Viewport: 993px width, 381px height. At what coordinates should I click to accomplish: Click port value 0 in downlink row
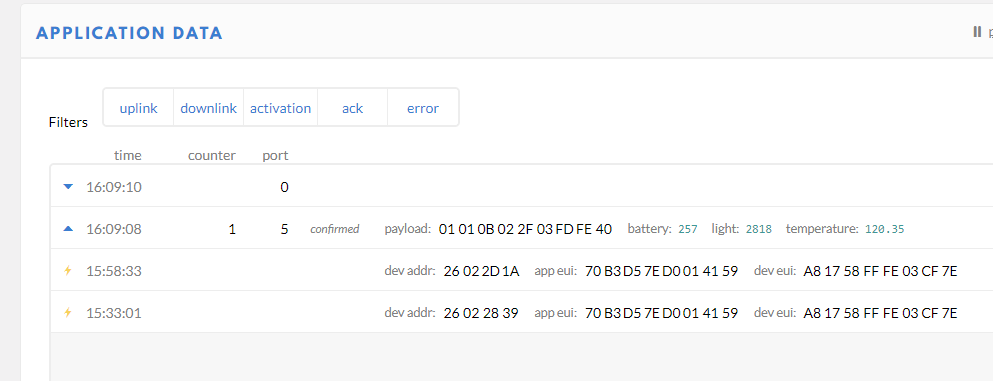click(284, 187)
